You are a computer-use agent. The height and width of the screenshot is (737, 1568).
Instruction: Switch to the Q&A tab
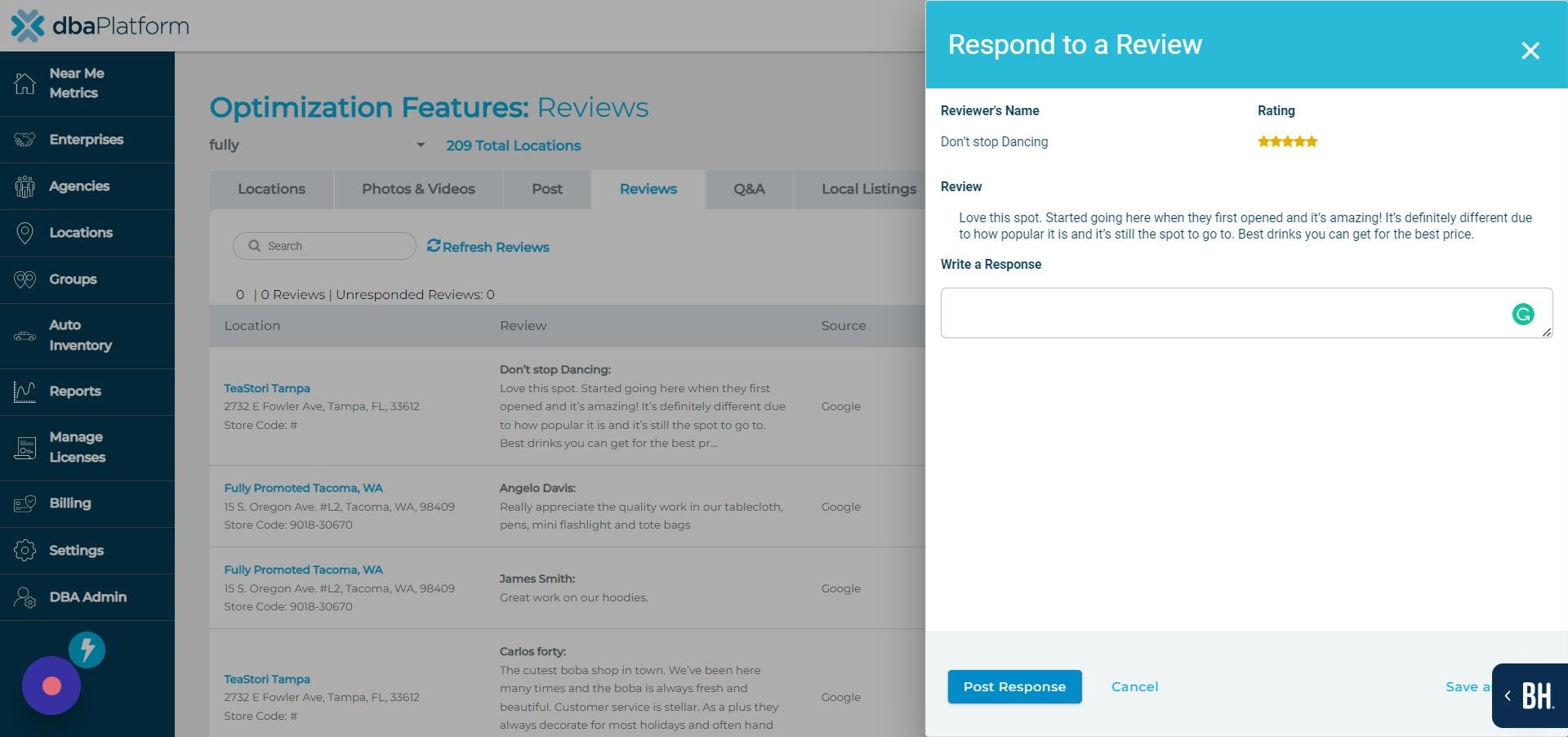point(748,189)
